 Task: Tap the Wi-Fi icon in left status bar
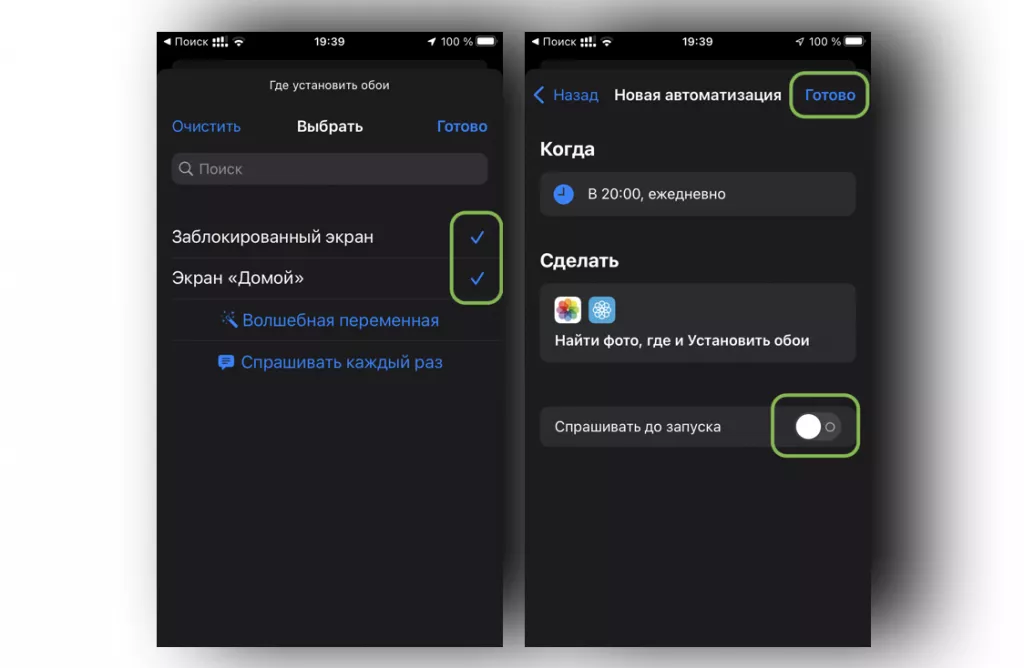tap(239, 42)
